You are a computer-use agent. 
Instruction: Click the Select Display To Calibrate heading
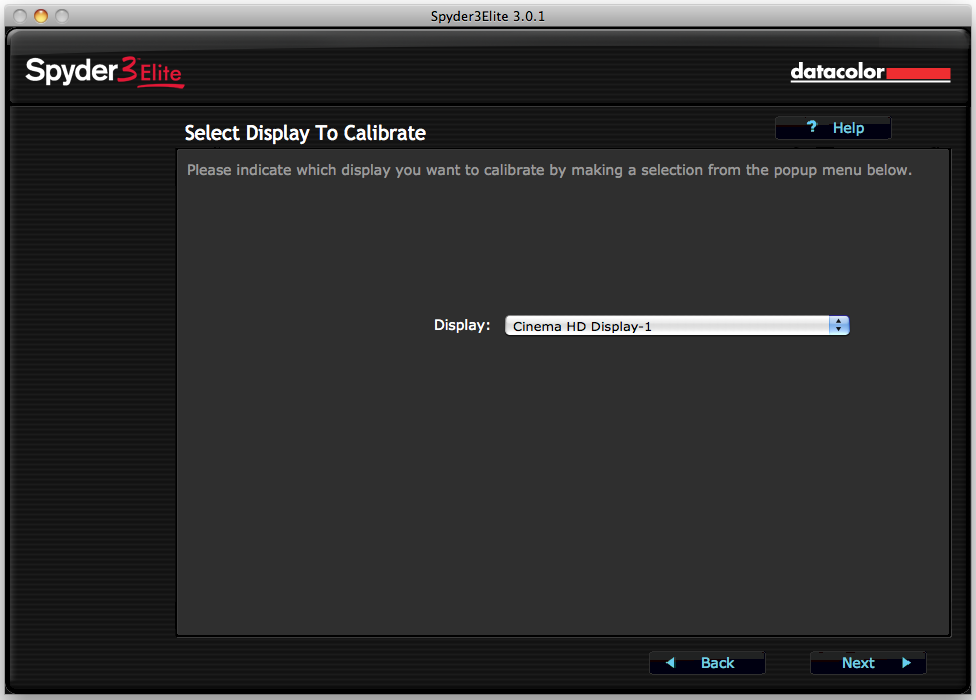305,133
